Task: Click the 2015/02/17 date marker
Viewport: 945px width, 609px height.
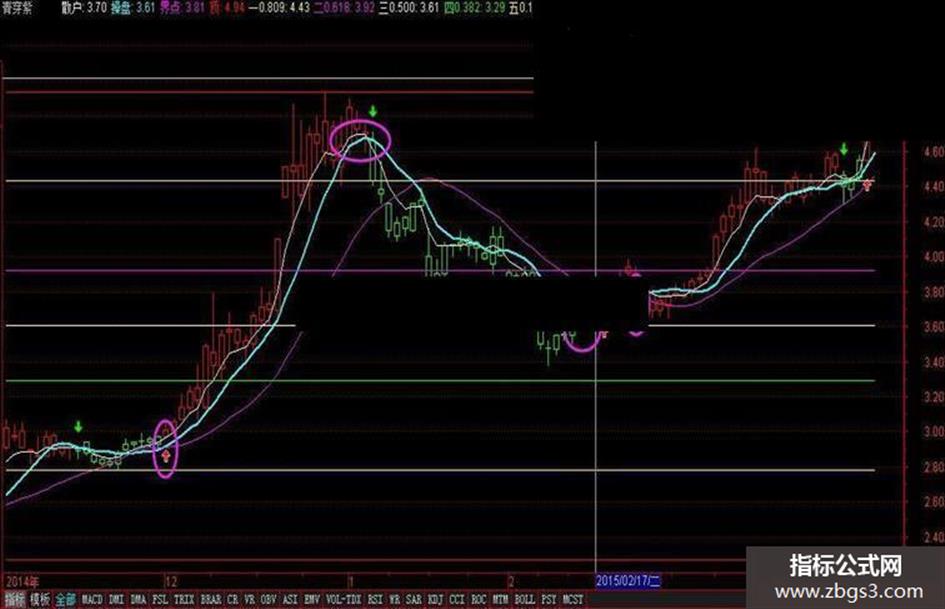Action: (628, 581)
